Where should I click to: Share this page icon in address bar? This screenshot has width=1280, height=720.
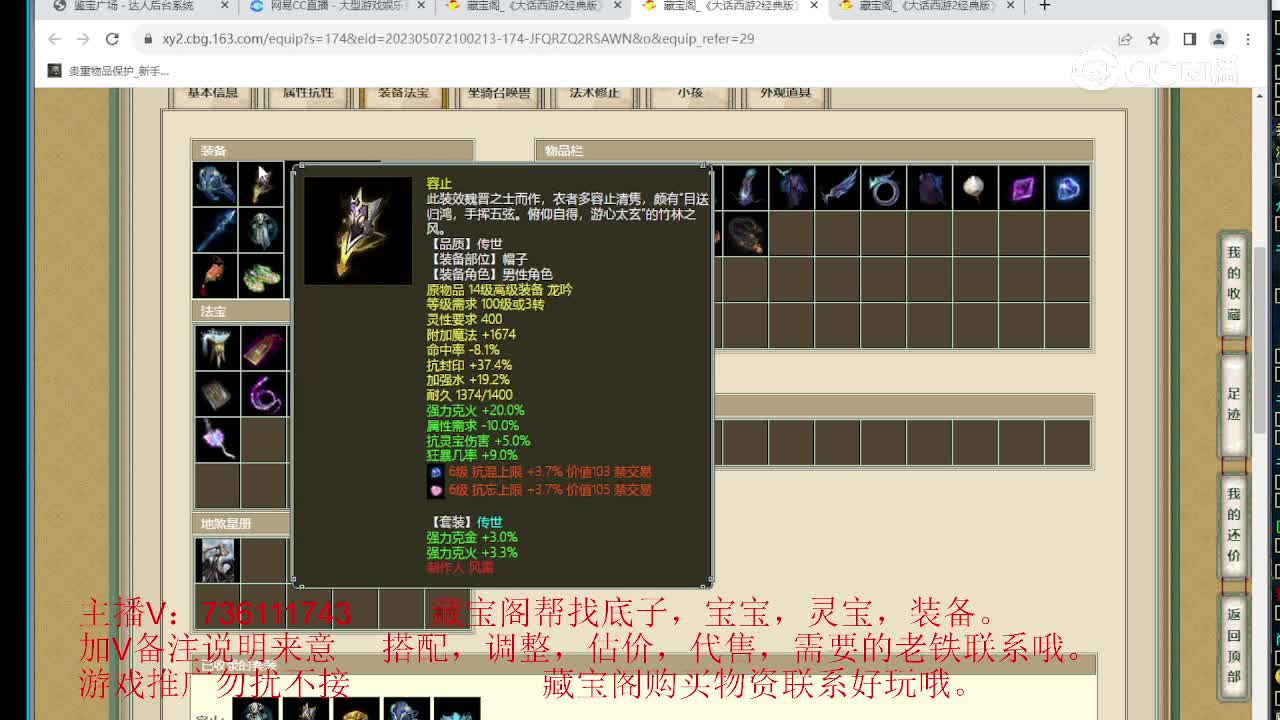pos(1125,39)
